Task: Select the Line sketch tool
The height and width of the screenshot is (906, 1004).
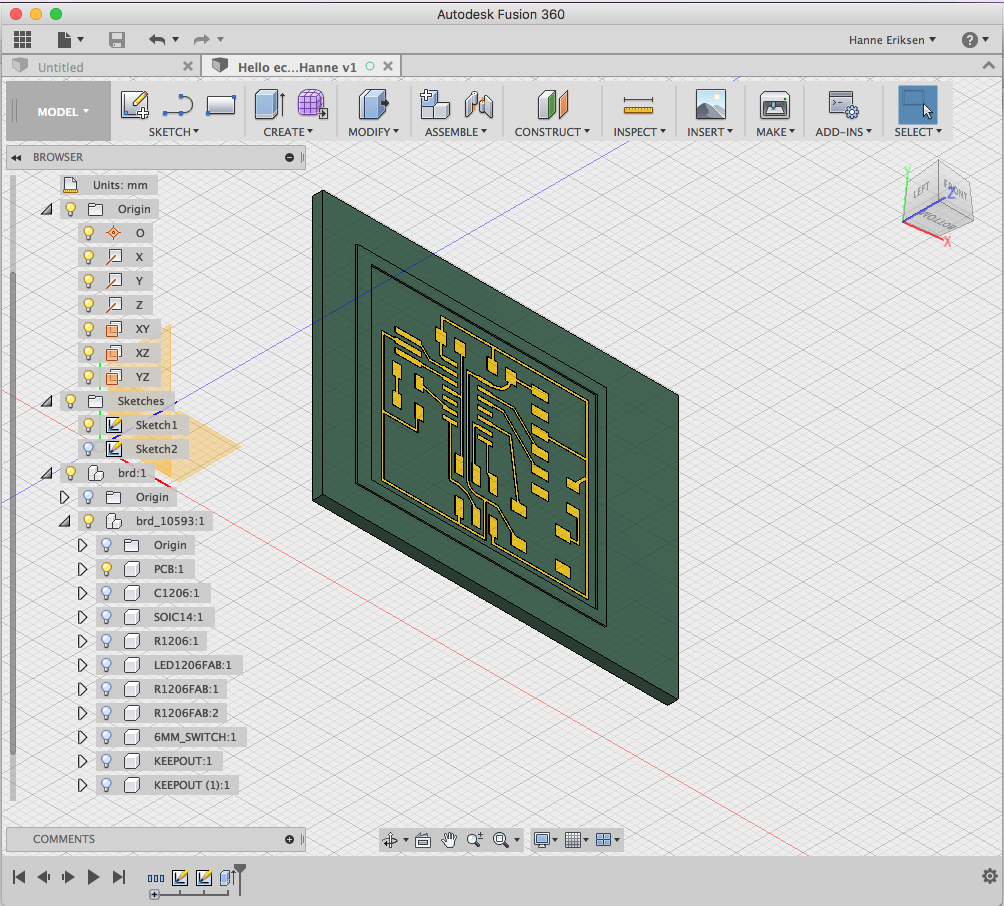Action: (x=177, y=105)
